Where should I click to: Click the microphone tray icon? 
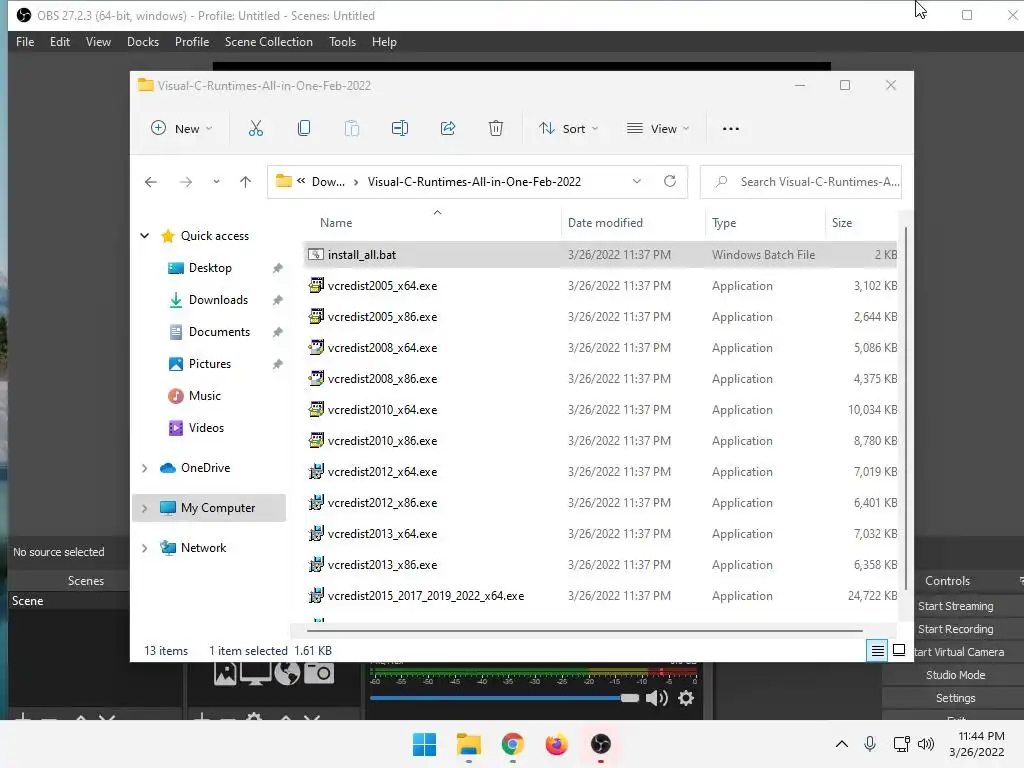coord(870,744)
